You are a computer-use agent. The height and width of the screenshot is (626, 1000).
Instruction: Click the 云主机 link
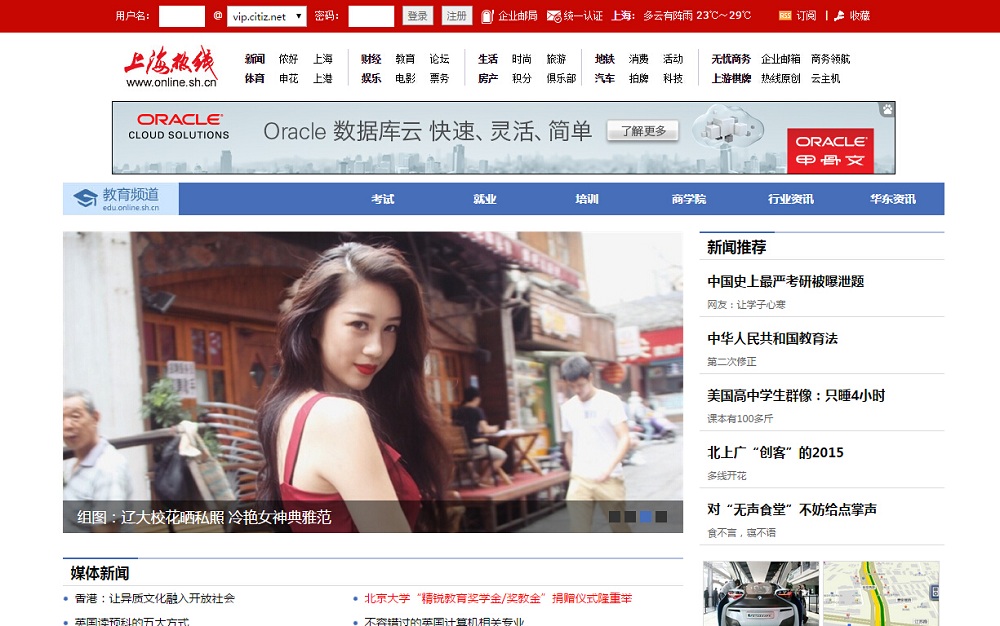point(825,78)
